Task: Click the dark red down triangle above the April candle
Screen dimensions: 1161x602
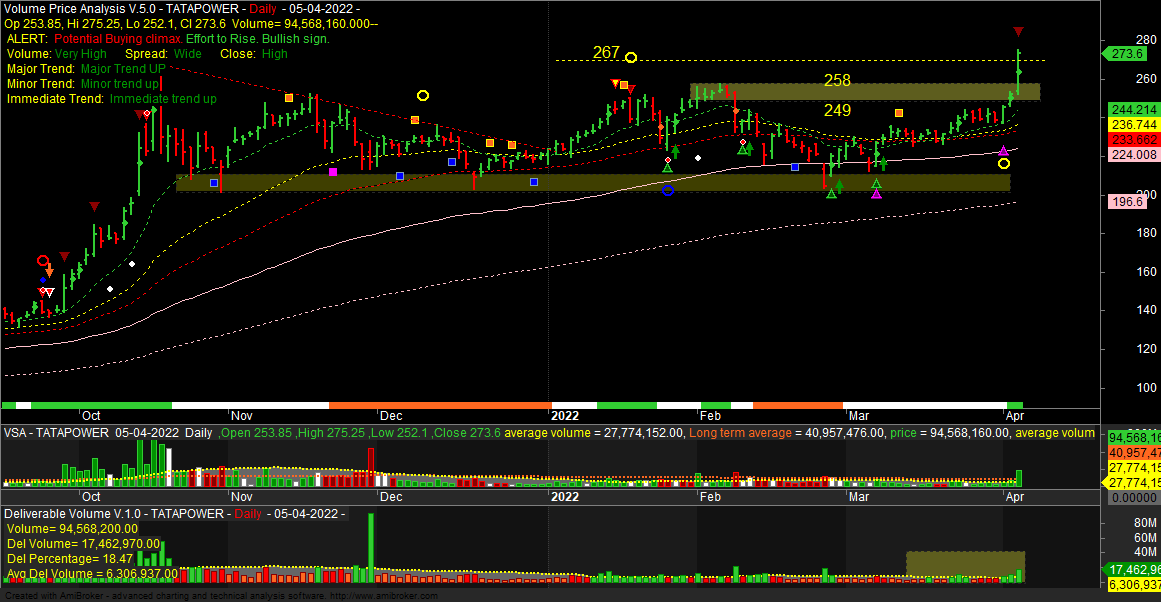Action: click(x=1019, y=31)
